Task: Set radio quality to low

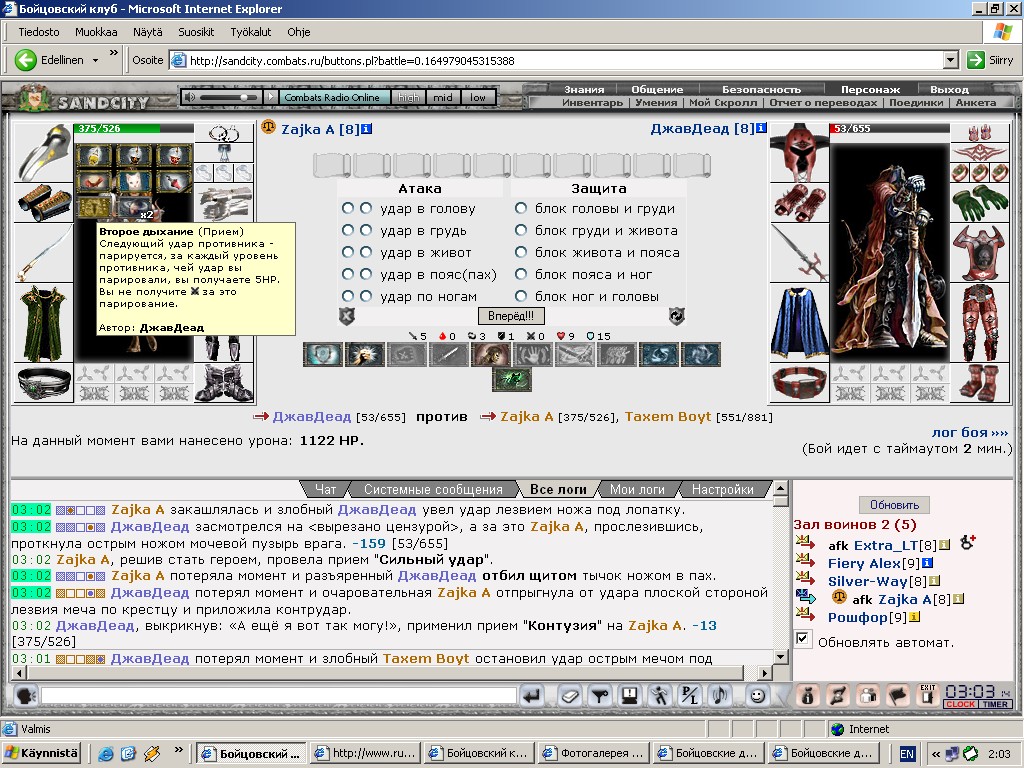Action: point(477,97)
